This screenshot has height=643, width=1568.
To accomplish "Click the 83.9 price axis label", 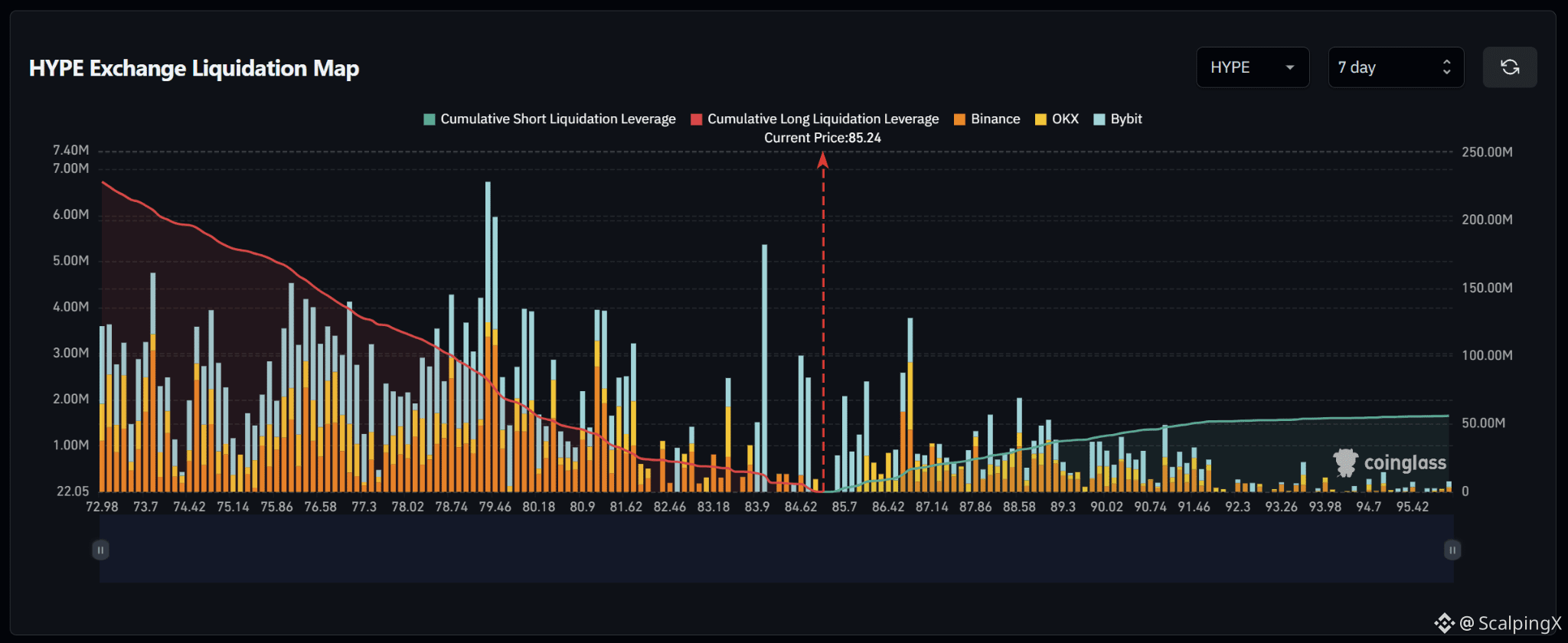I will click(756, 507).
